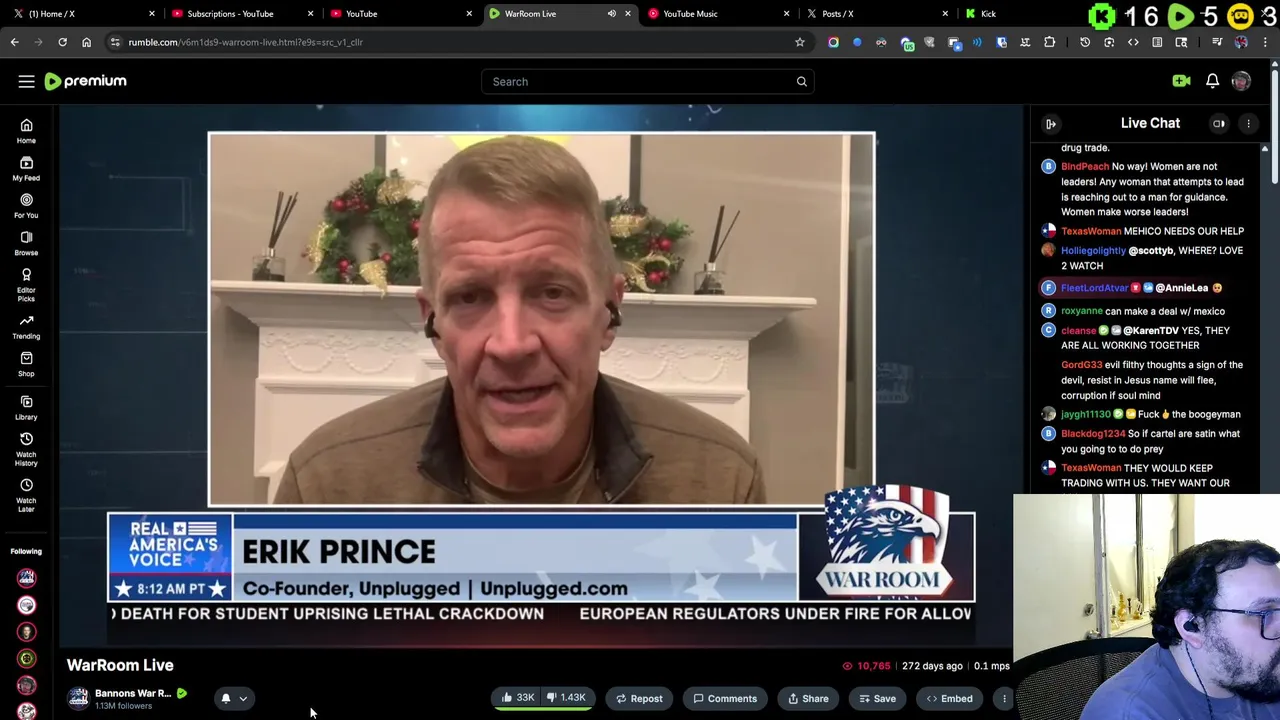The image size is (1280, 720).
Task: Open the Bannons War Room channel link
Action: tap(132, 693)
